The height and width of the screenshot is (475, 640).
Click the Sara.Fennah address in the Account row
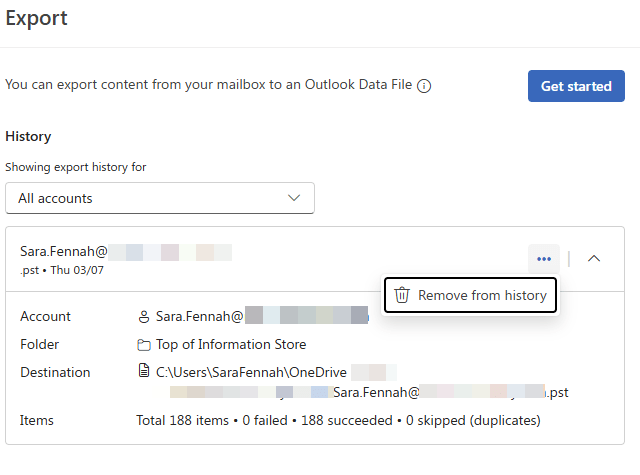(200, 317)
